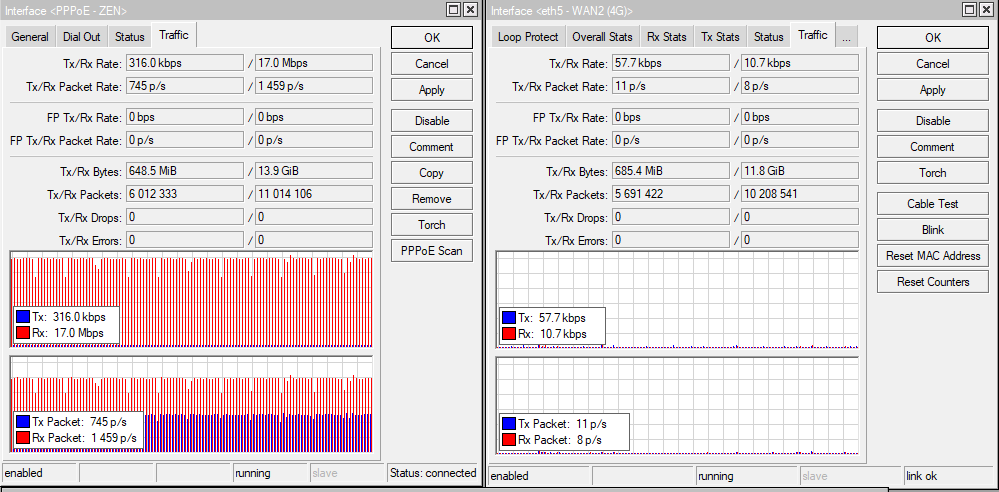Click Tx Bytes field showing 648.5 MiB
The width and height of the screenshot is (999, 492).
[x=185, y=171]
